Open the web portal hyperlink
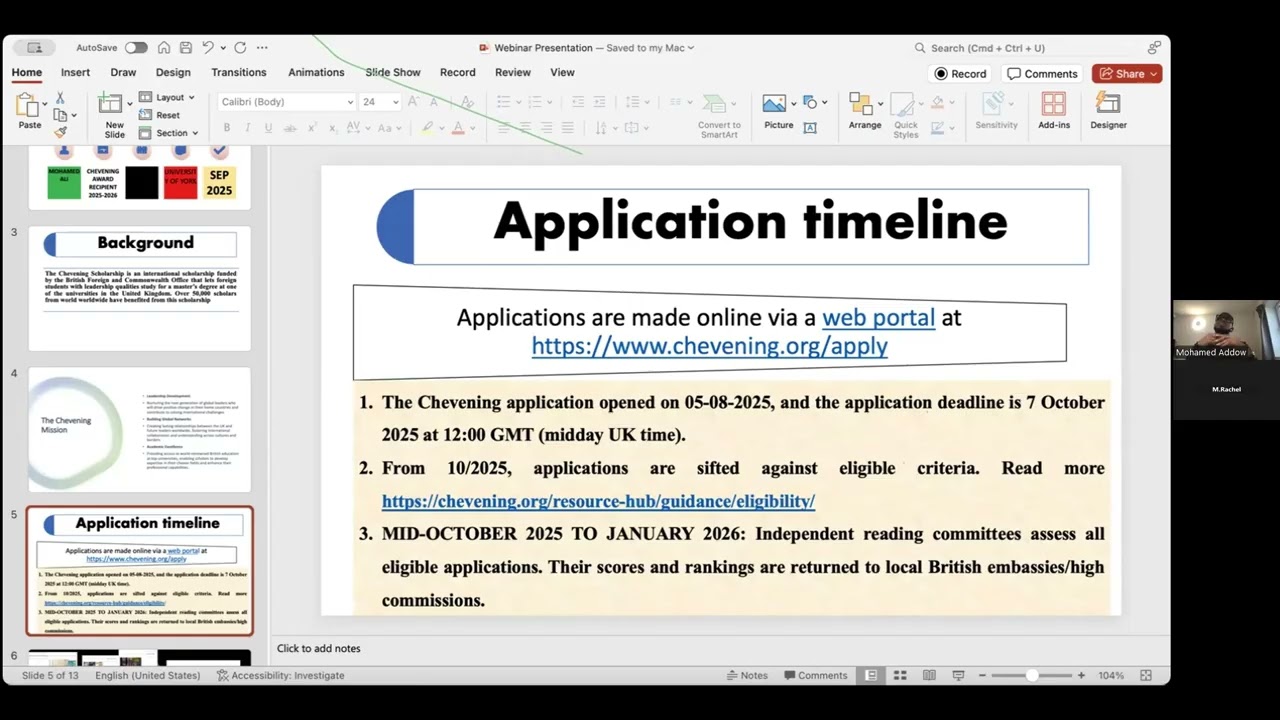The image size is (1280, 720). 878,318
